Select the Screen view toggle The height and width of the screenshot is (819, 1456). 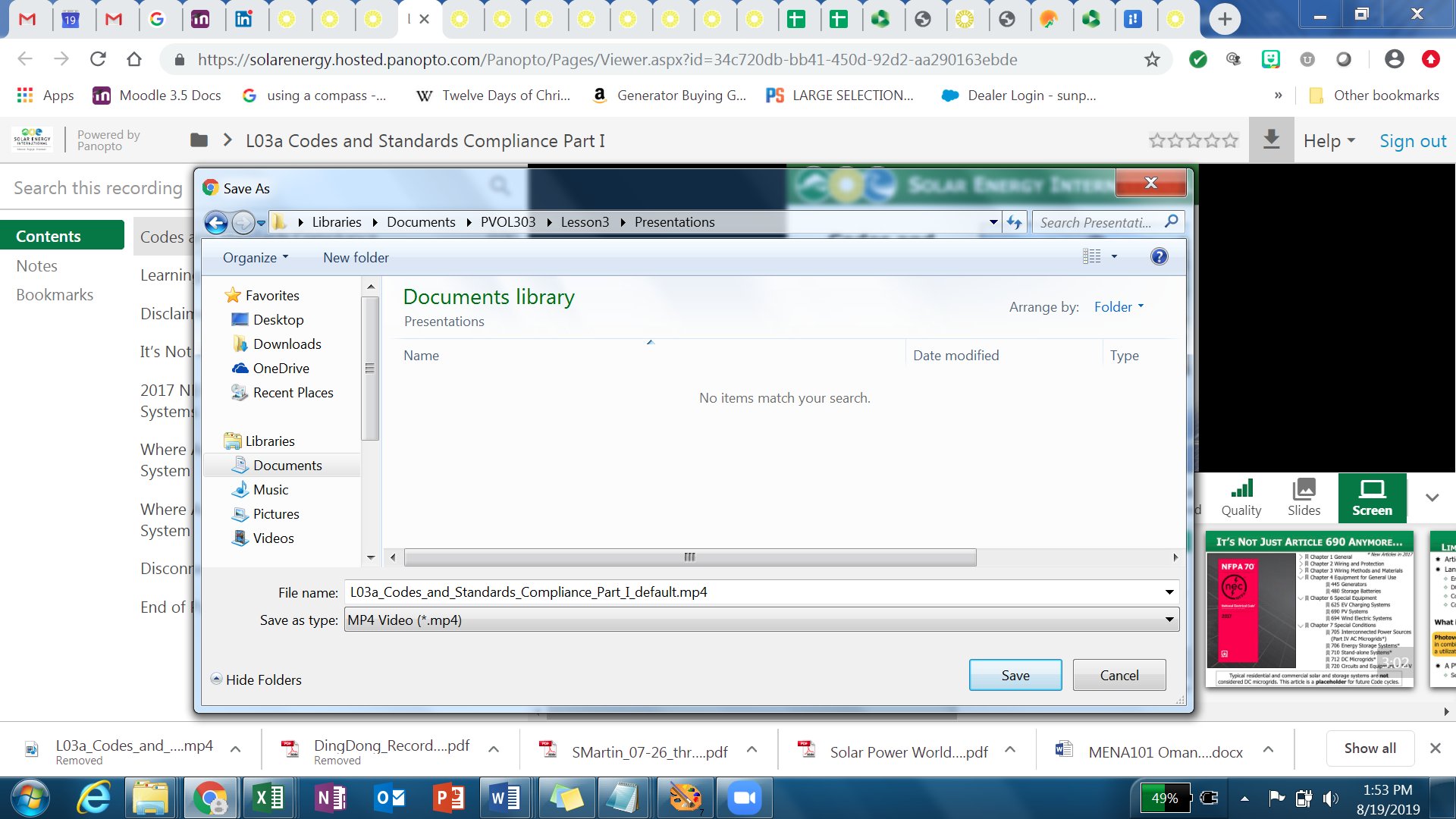coord(1372,497)
